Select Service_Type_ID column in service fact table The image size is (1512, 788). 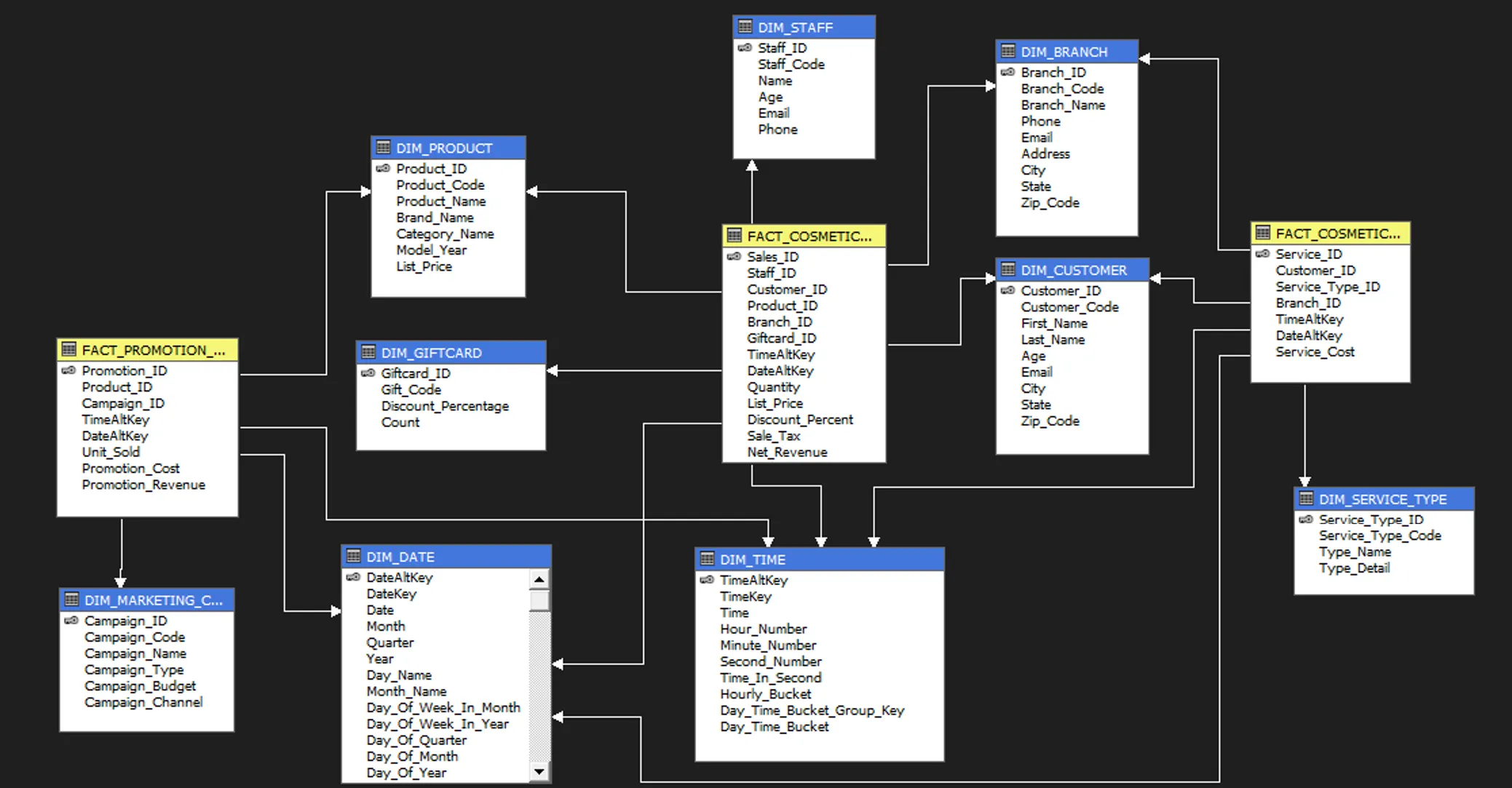(x=1328, y=287)
